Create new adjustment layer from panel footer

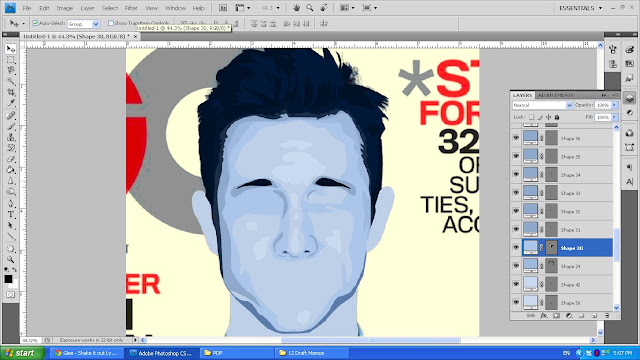click(x=569, y=316)
